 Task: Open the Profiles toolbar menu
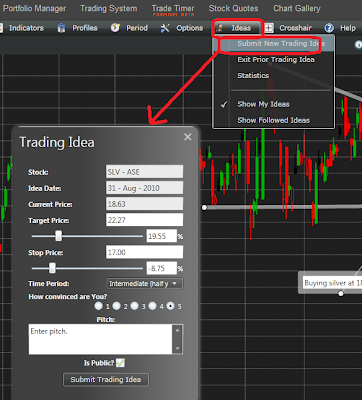pyautogui.click(x=85, y=28)
